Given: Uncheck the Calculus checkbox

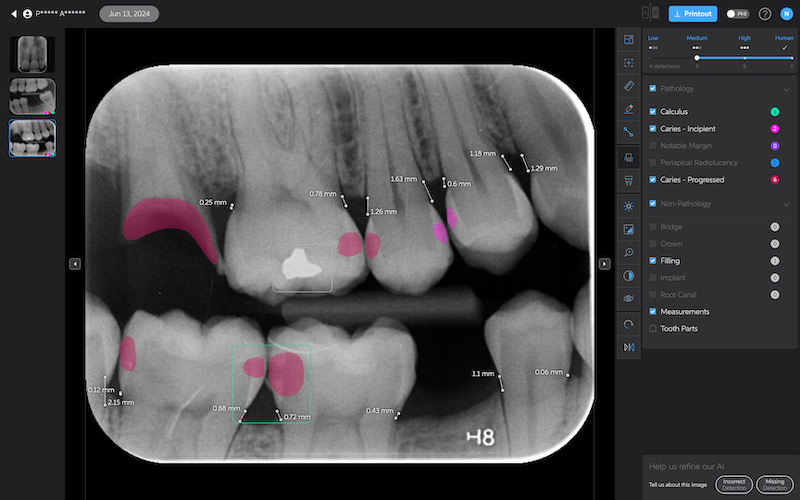Looking at the screenshot, I should click(653, 112).
